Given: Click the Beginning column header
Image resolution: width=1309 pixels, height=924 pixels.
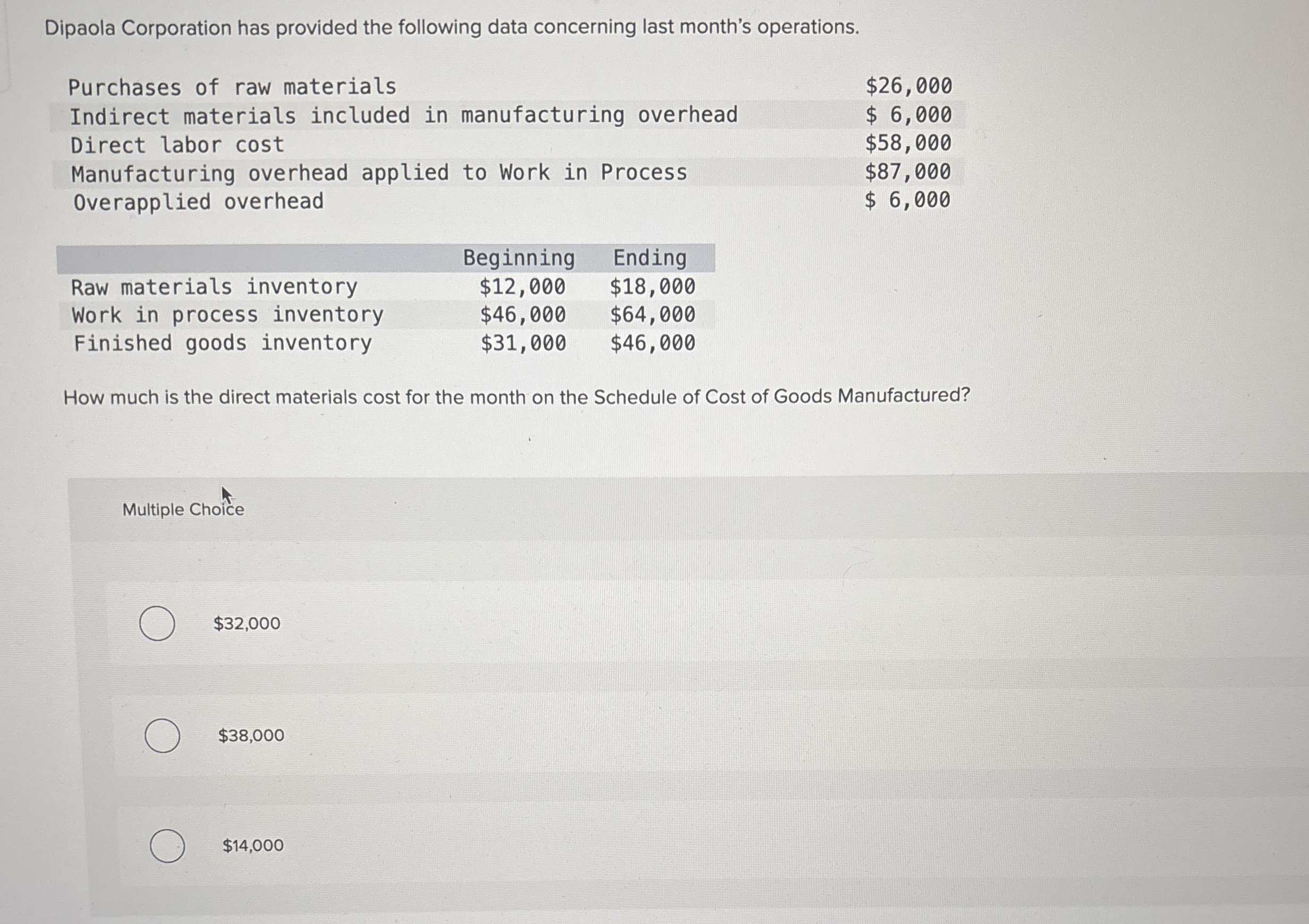Looking at the screenshot, I should click(x=520, y=258).
